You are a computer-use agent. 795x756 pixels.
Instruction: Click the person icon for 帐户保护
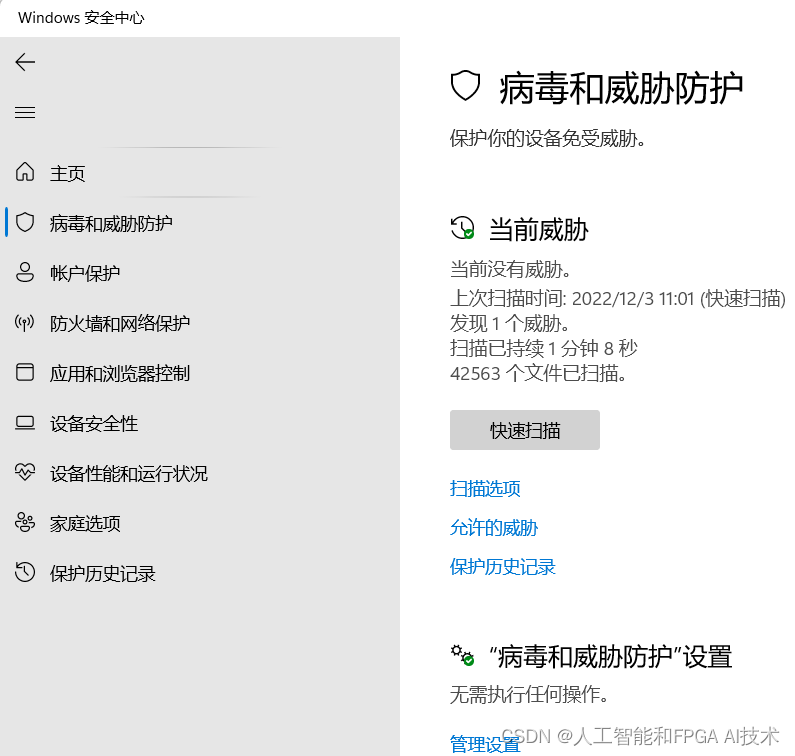pos(25,272)
